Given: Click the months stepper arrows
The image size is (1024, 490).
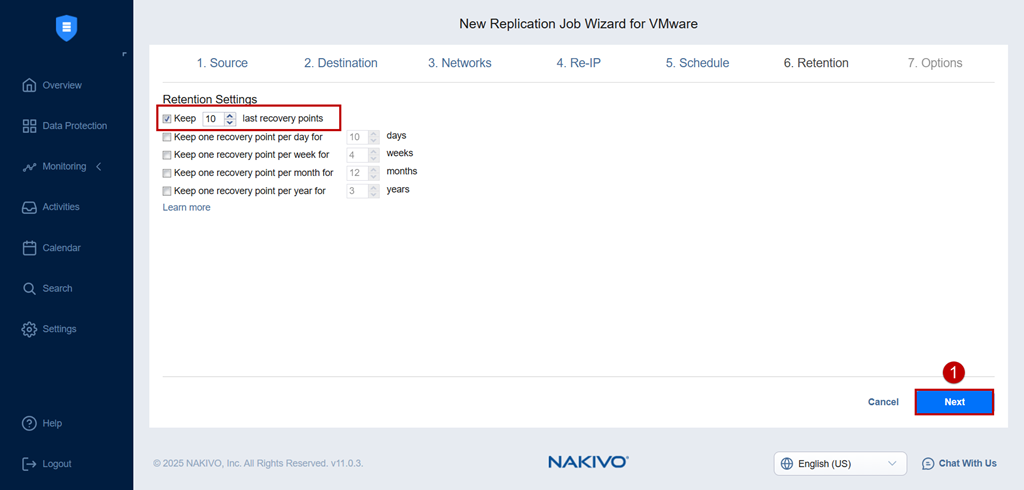Looking at the screenshot, I should click(x=374, y=173).
